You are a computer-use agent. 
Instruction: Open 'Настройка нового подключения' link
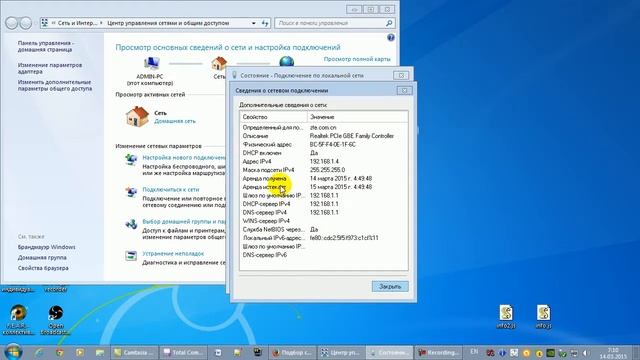coord(184,158)
